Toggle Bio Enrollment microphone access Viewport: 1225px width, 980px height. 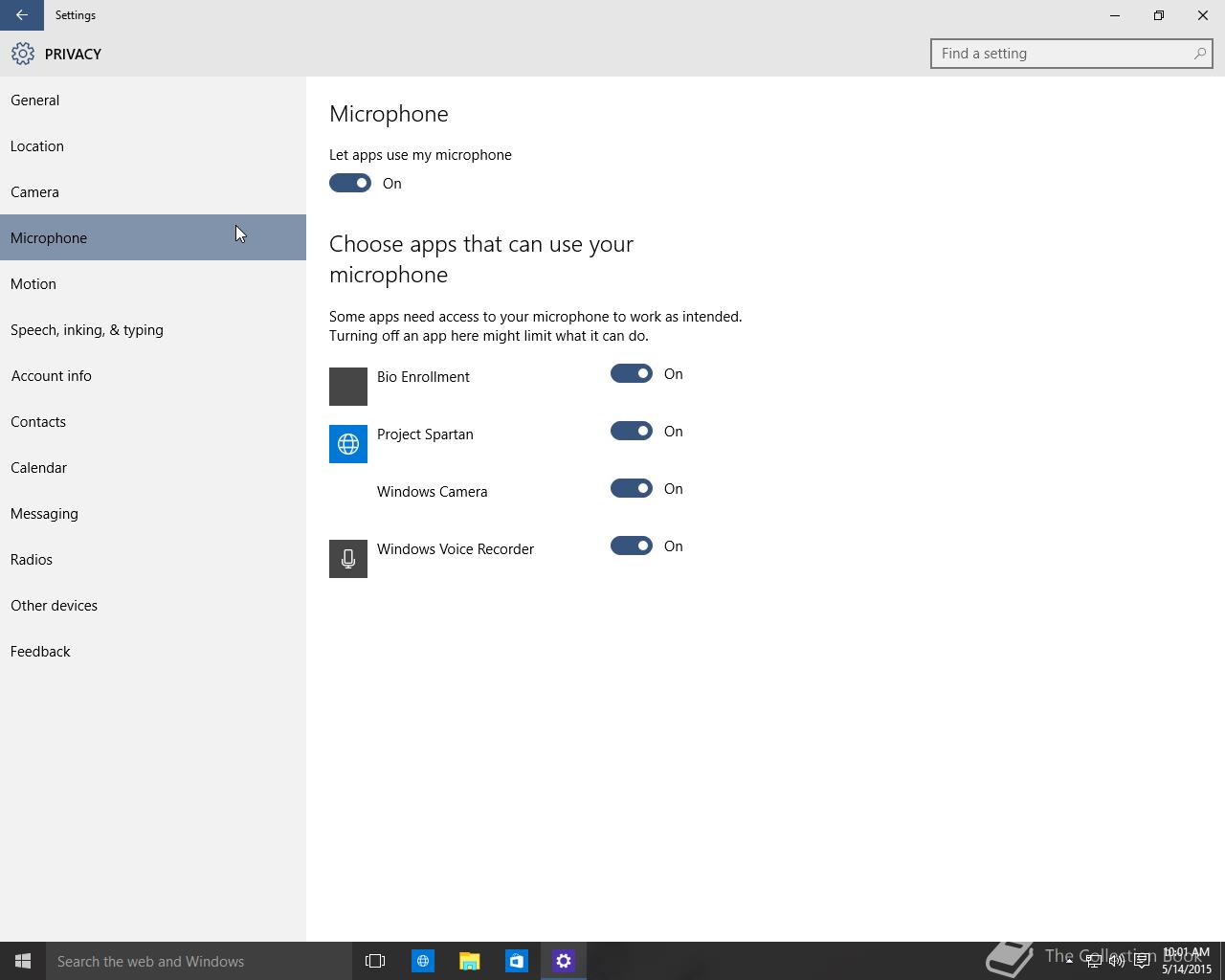tap(632, 373)
